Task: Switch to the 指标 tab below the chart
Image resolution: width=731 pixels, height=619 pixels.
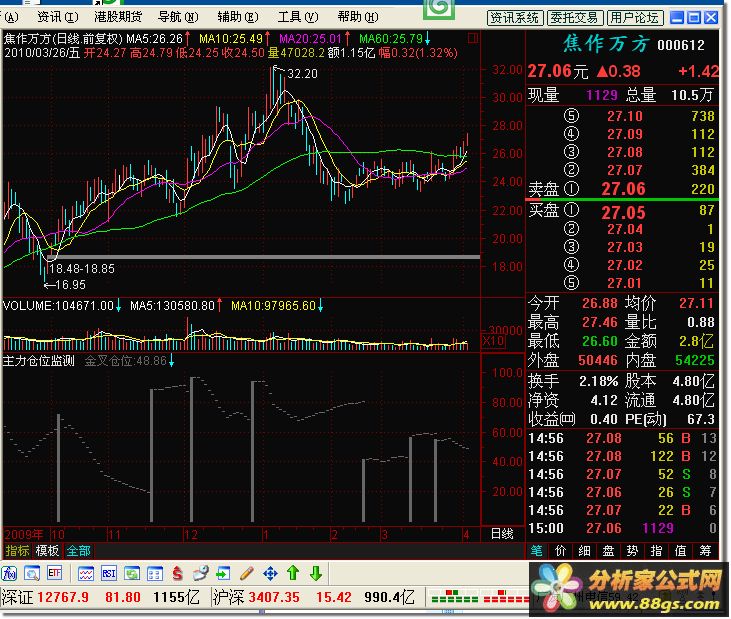Action: click(17, 551)
